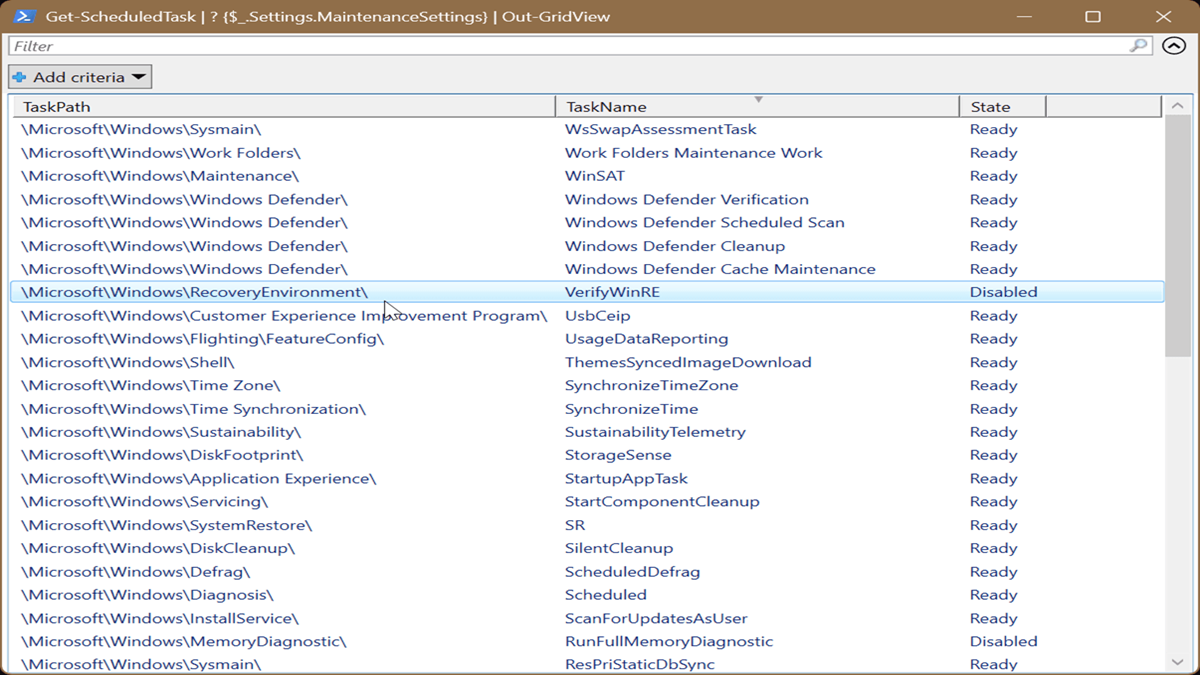Select the StartComponentCleanup task
1200x675 pixels.
[x=662, y=502]
